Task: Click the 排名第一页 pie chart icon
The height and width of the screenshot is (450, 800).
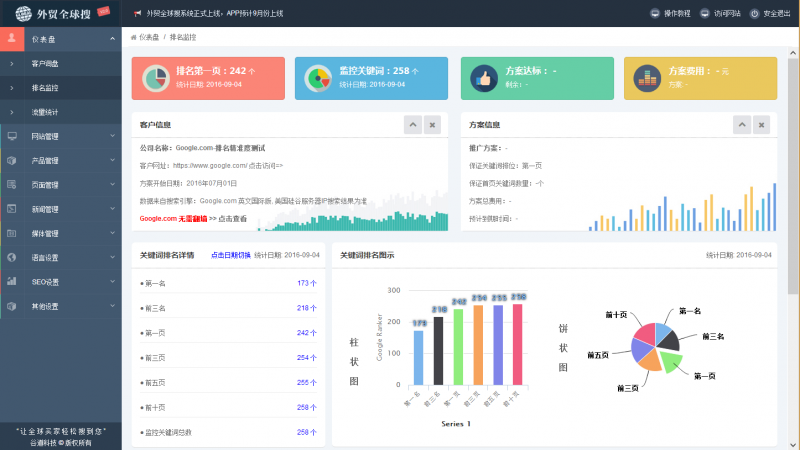Action: click(155, 78)
